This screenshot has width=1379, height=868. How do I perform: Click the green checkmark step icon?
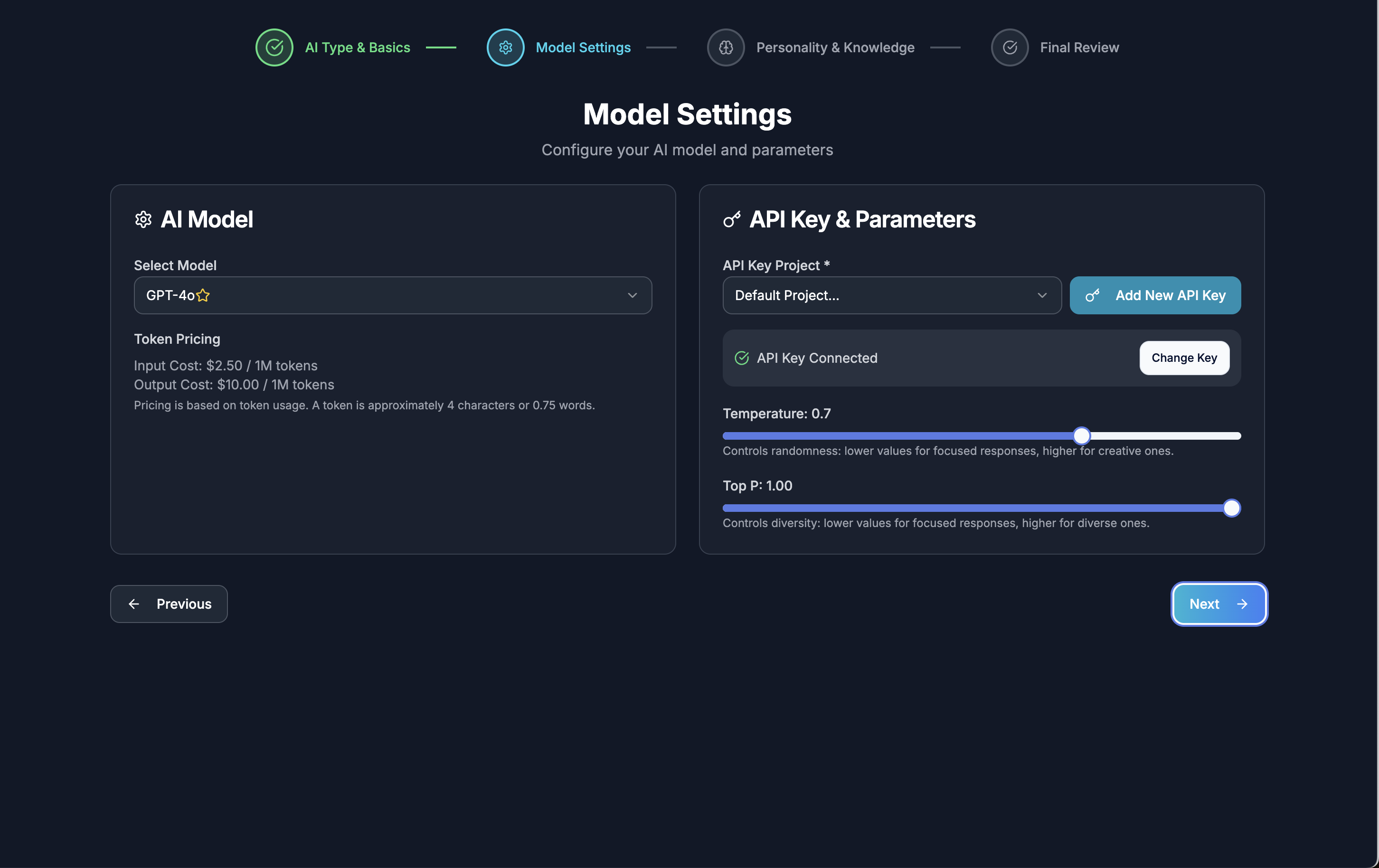[x=274, y=47]
